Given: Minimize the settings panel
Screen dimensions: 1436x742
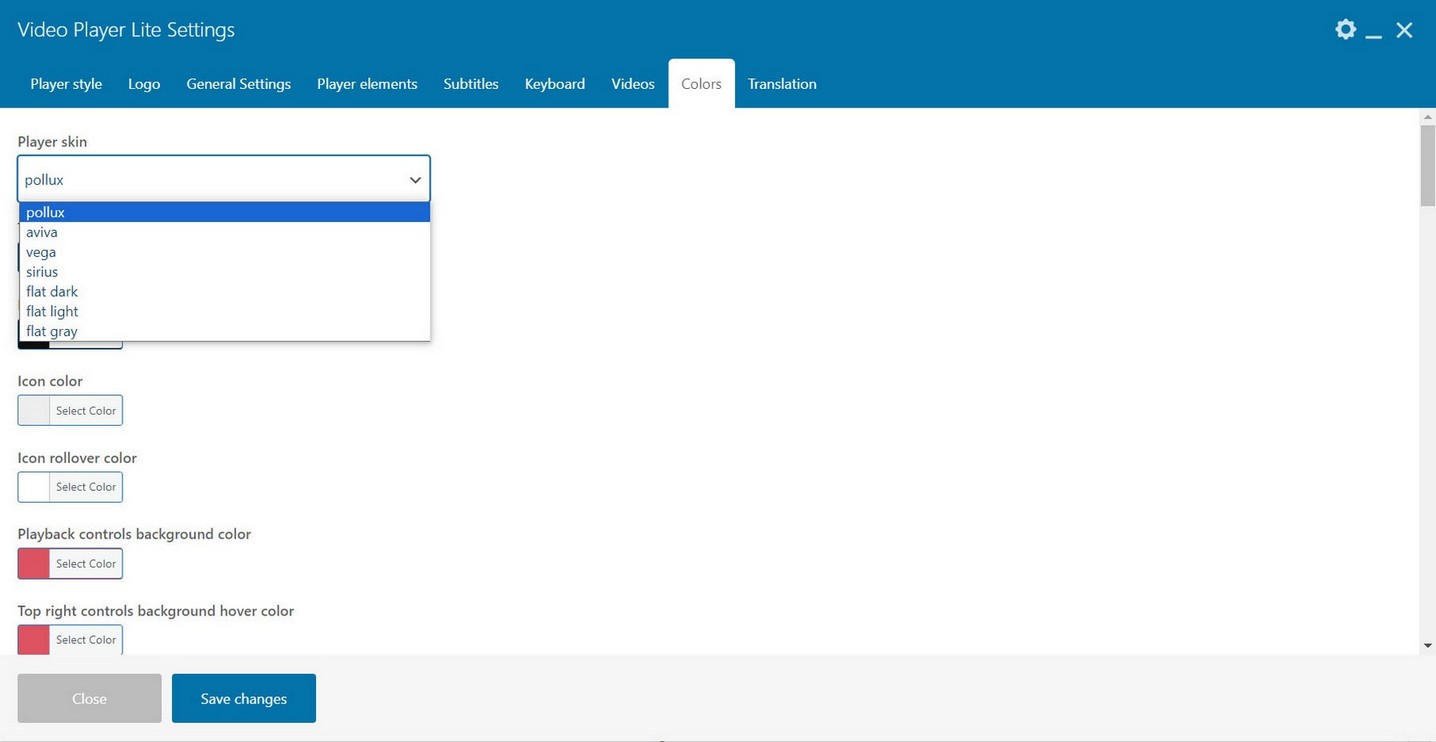Looking at the screenshot, I should (x=1374, y=32).
